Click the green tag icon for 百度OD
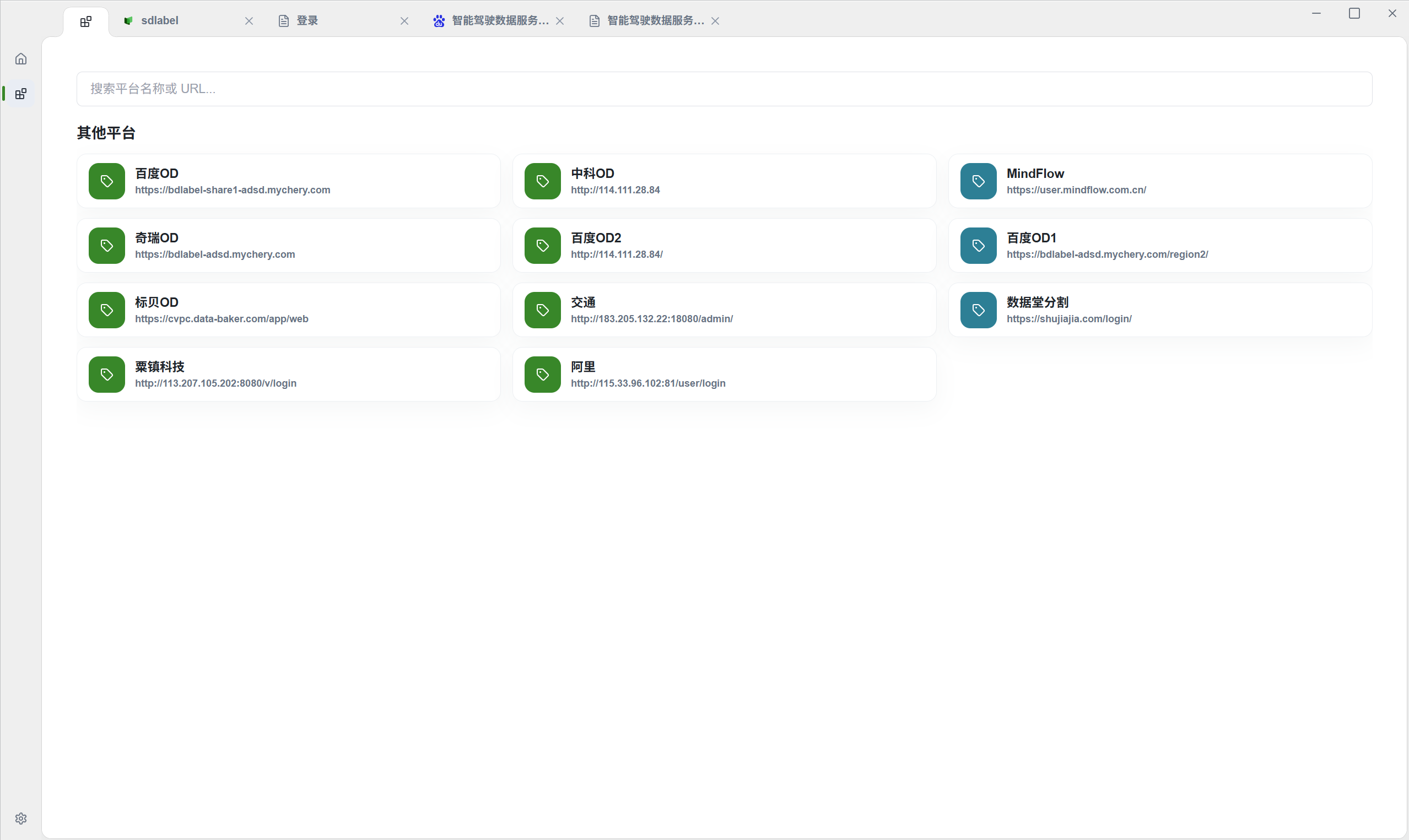Viewport: 1409px width, 840px height. tap(106, 181)
